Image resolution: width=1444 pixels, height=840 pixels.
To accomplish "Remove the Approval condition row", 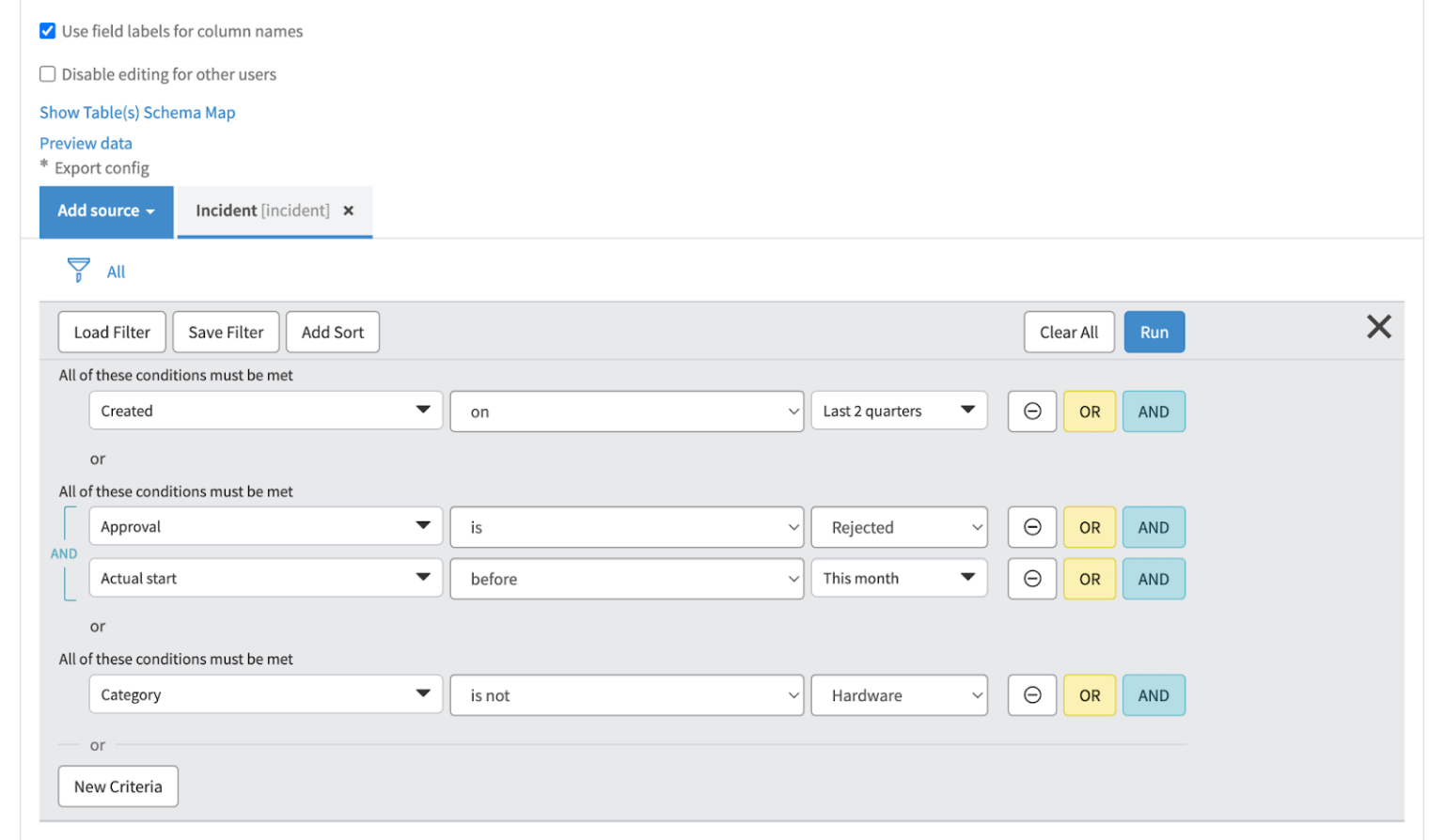I will coord(1031,526).
